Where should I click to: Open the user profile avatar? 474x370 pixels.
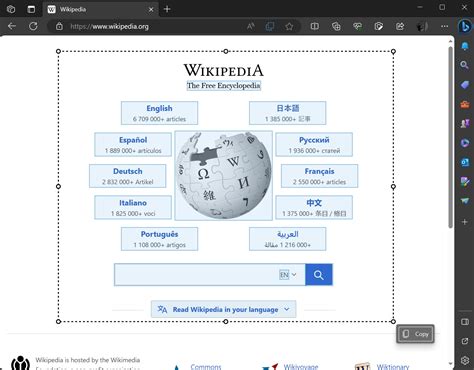[x=422, y=26]
